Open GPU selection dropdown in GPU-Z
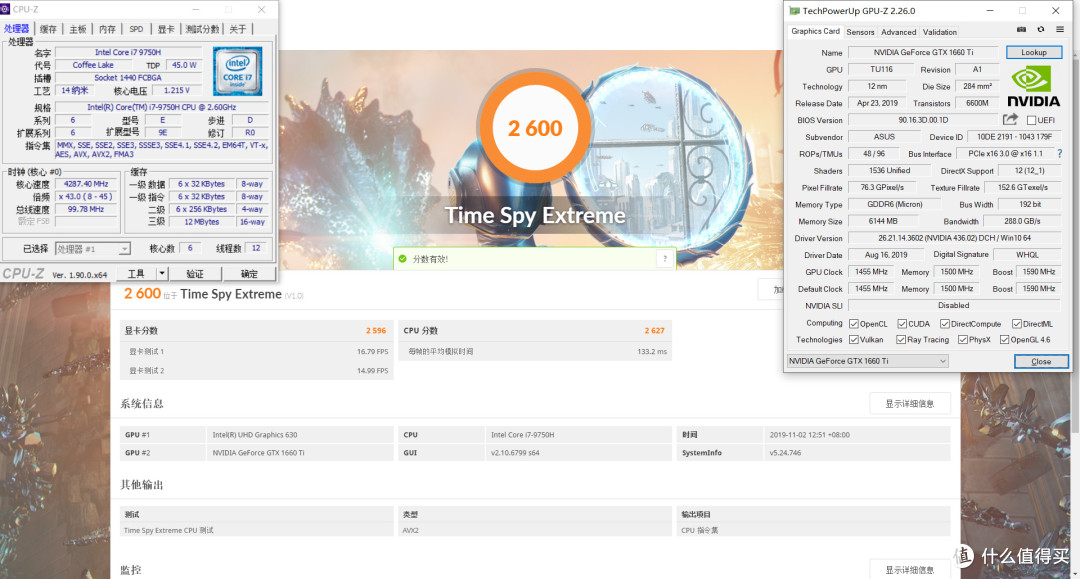 tap(868, 361)
